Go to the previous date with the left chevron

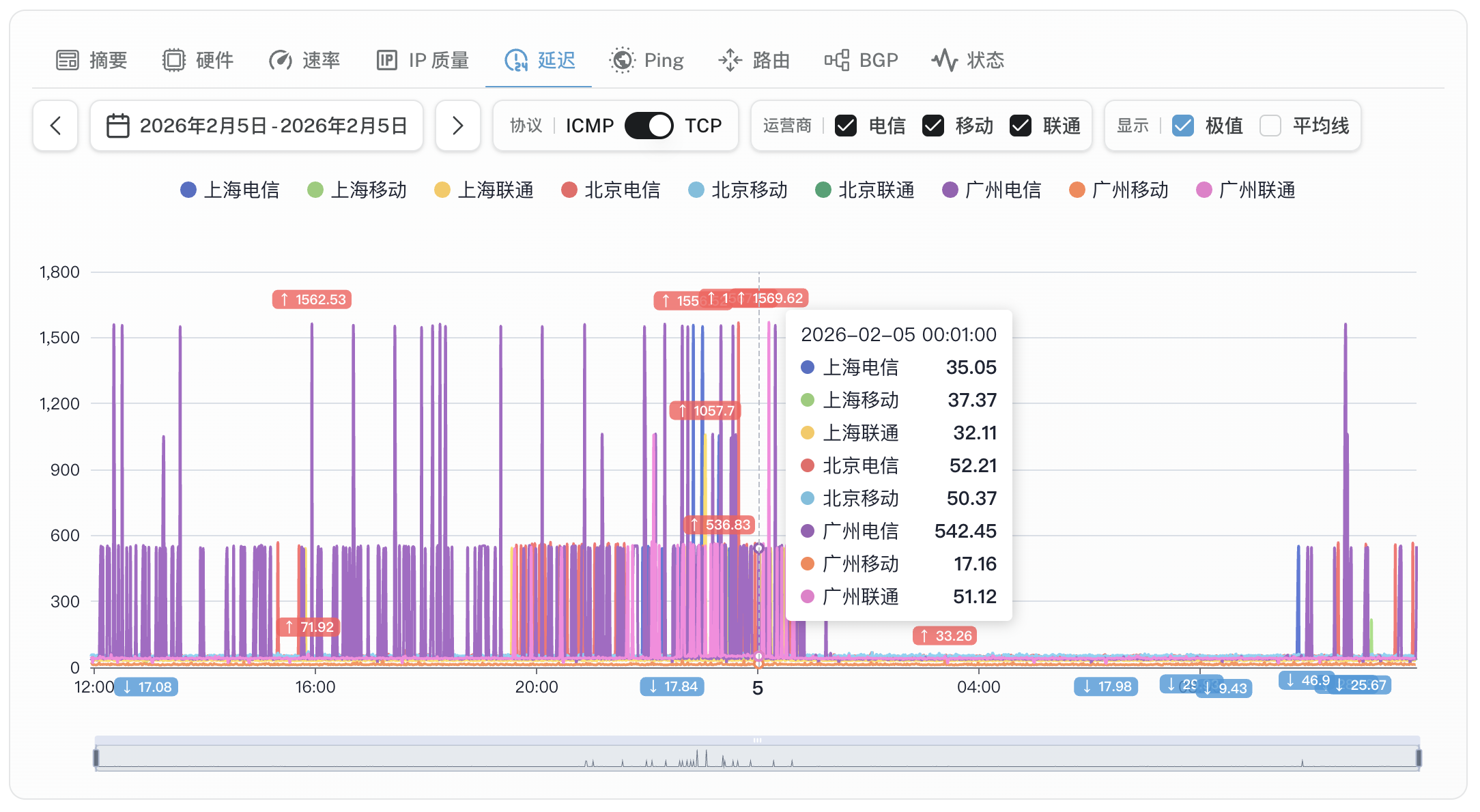coord(55,126)
